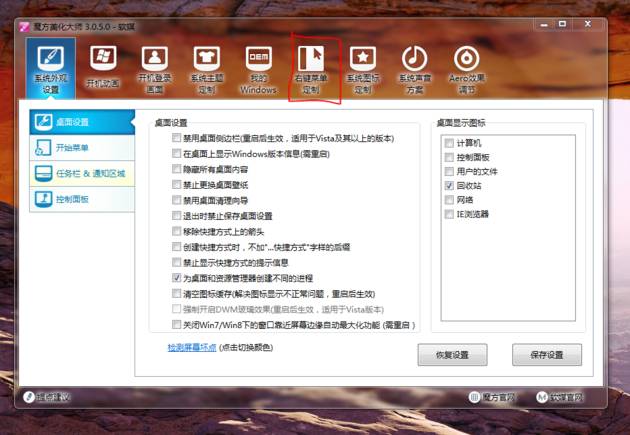
Task: Visit 软媒官网 link in footer
Action: [560, 397]
